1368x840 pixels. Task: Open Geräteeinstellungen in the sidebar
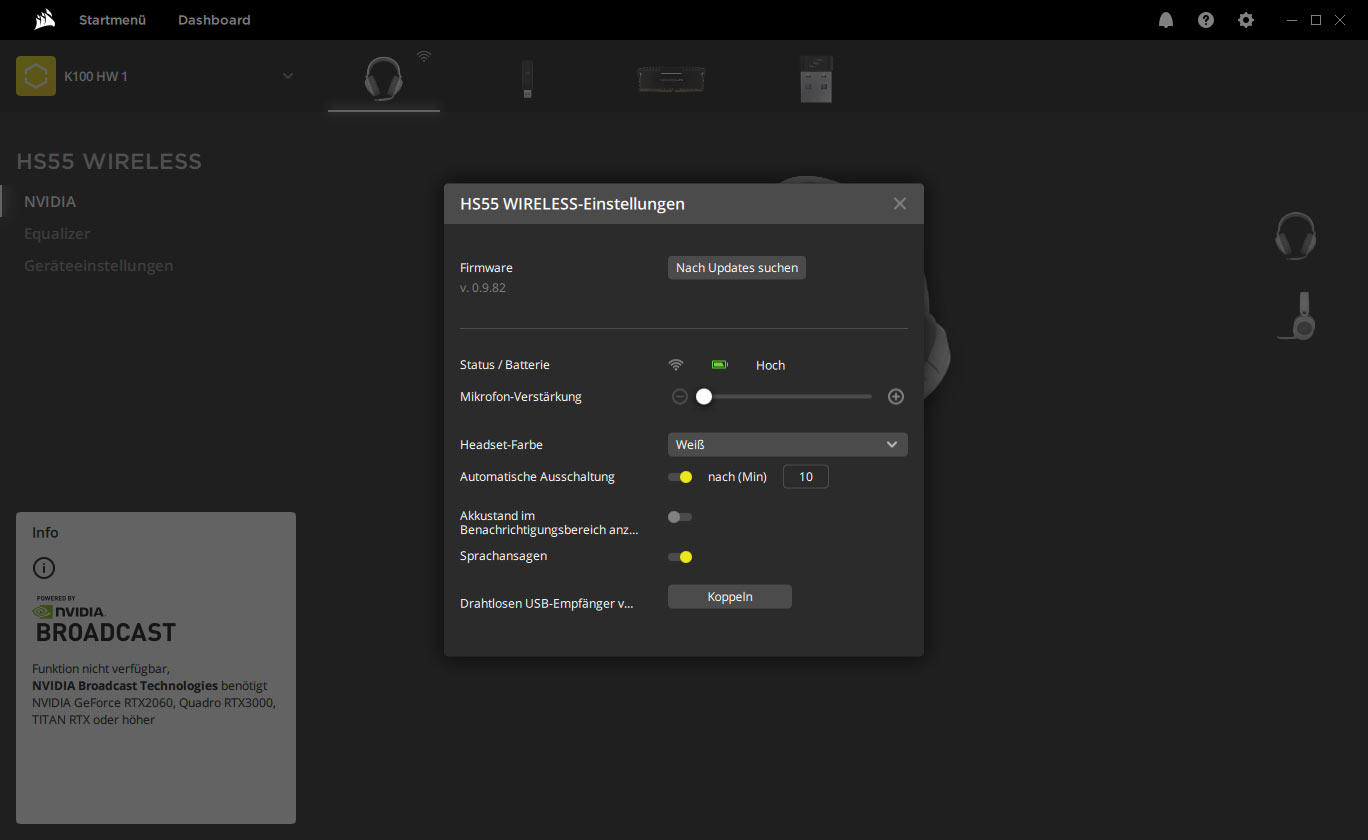coord(99,266)
